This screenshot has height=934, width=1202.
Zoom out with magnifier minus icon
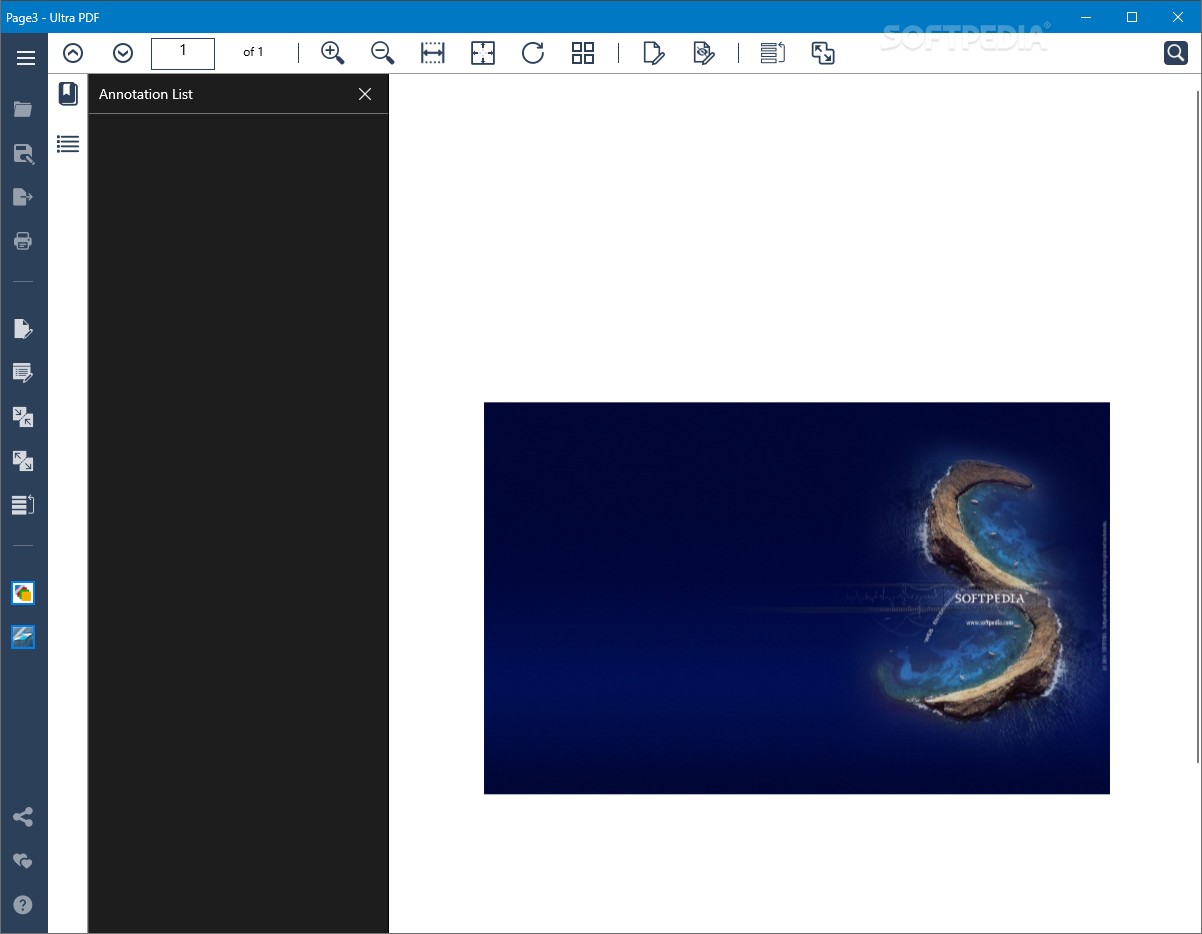[x=383, y=53]
